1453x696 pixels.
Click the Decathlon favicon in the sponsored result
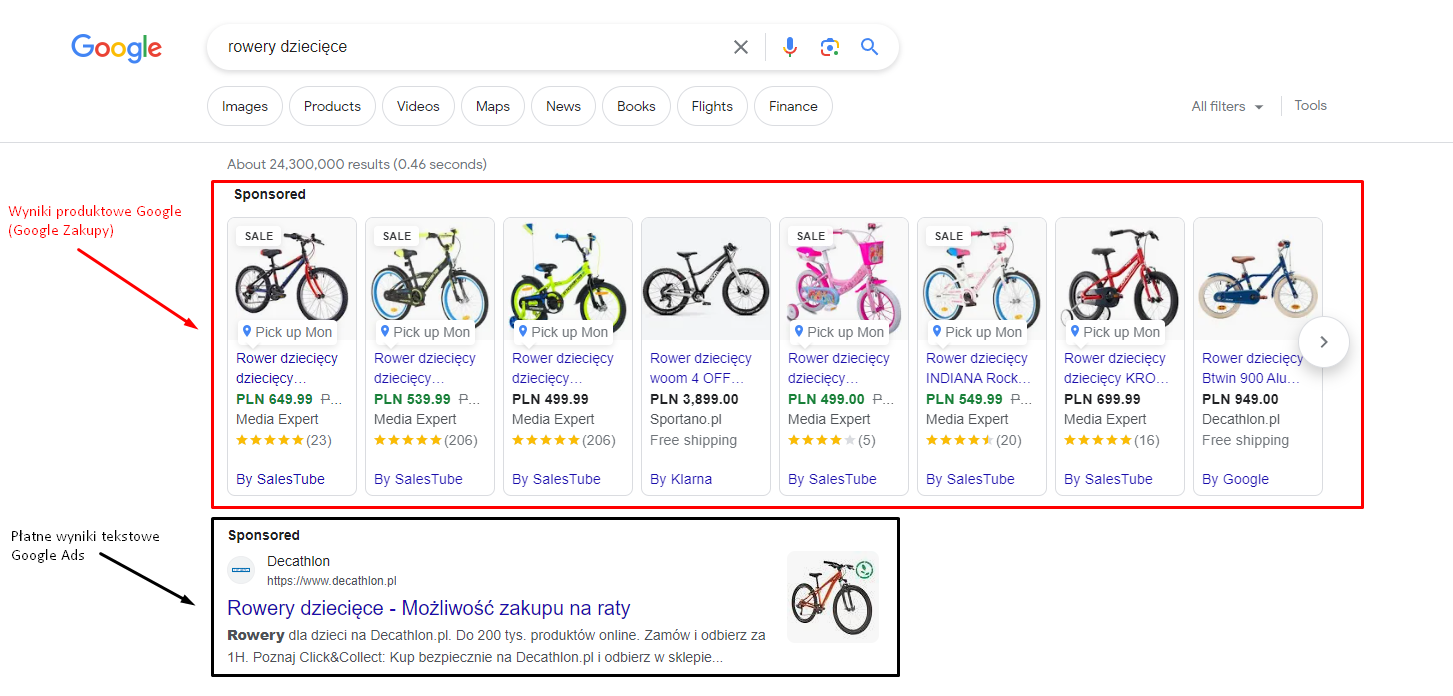(241, 570)
